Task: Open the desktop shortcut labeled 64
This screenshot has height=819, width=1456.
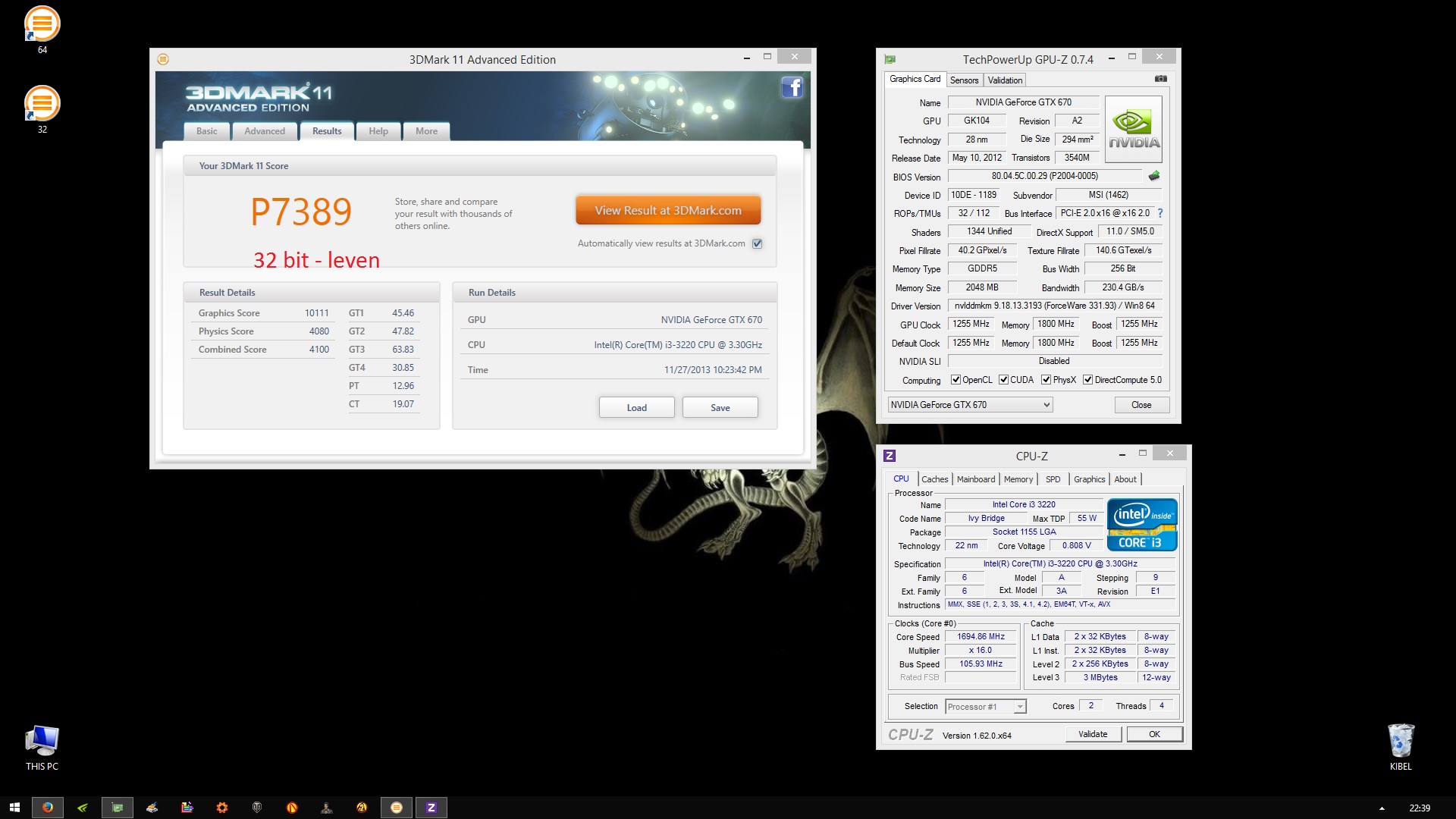Action: point(42,24)
